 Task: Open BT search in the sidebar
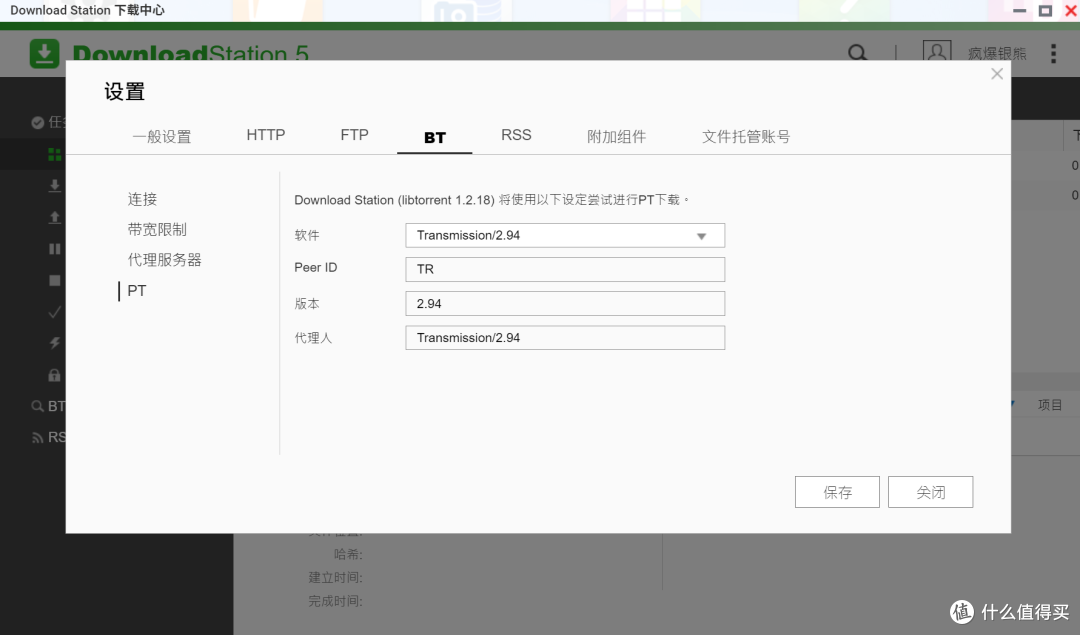[48, 406]
